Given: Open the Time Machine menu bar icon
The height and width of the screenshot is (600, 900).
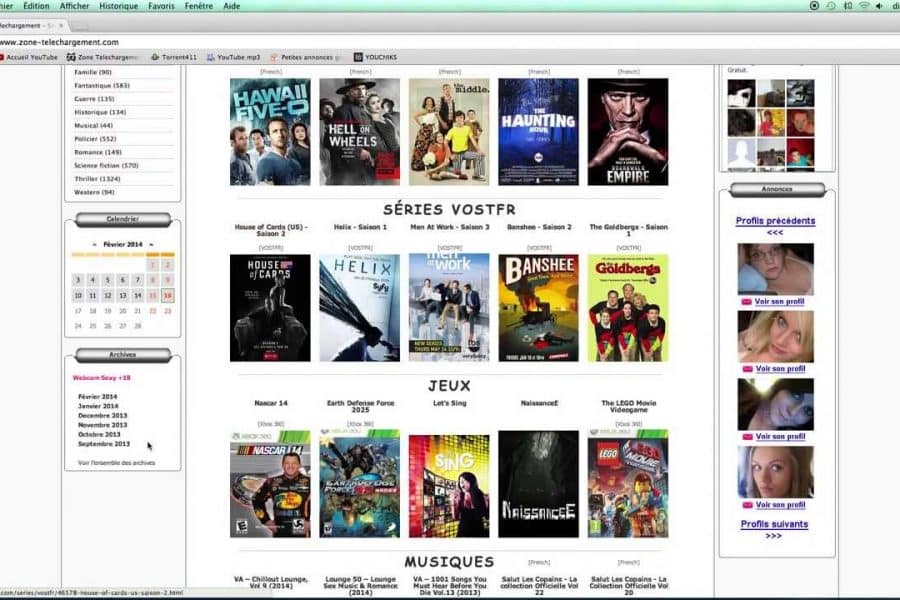Looking at the screenshot, I should click(829, 6).
